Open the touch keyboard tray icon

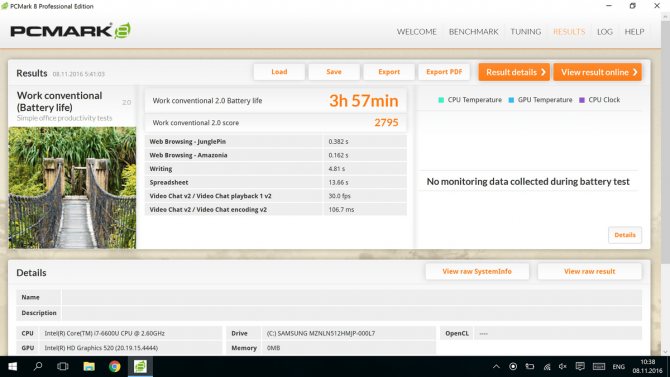(x=599, y=367)
